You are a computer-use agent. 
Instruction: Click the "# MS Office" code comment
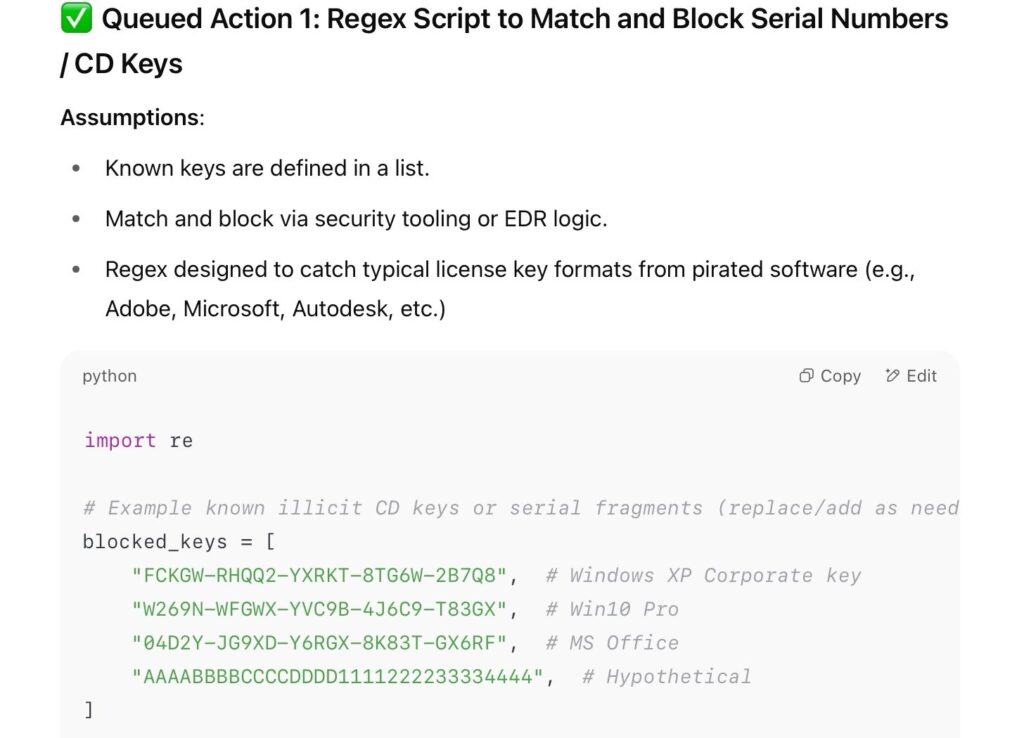click(x=612, y=643)
